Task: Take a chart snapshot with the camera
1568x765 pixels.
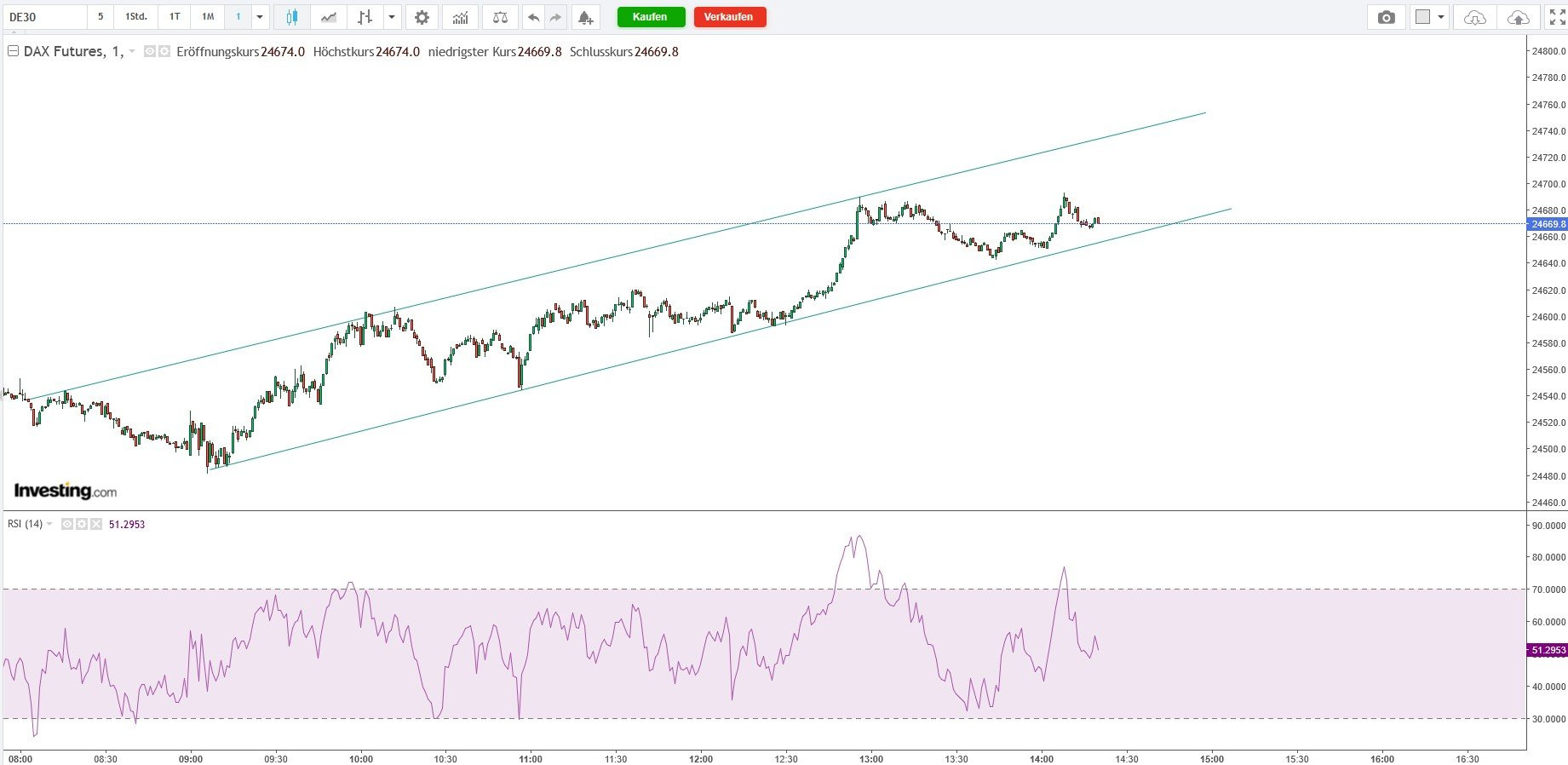Action: tap(1386, 17)
